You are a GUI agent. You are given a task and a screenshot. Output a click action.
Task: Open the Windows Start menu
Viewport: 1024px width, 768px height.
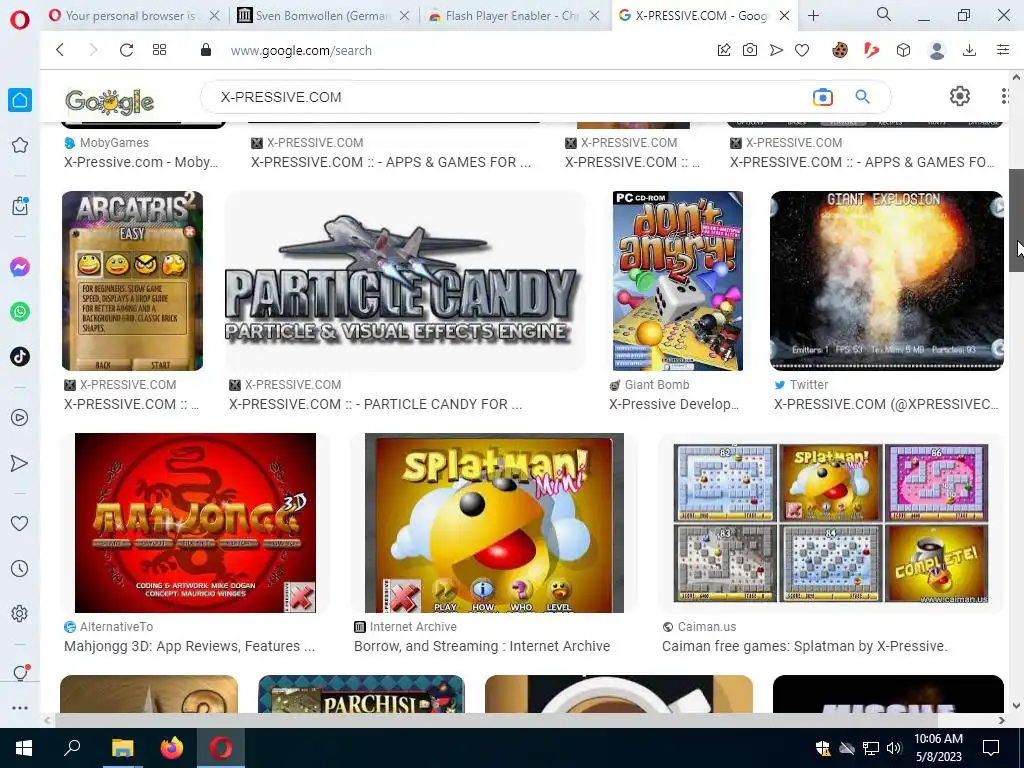pos(24,748)
